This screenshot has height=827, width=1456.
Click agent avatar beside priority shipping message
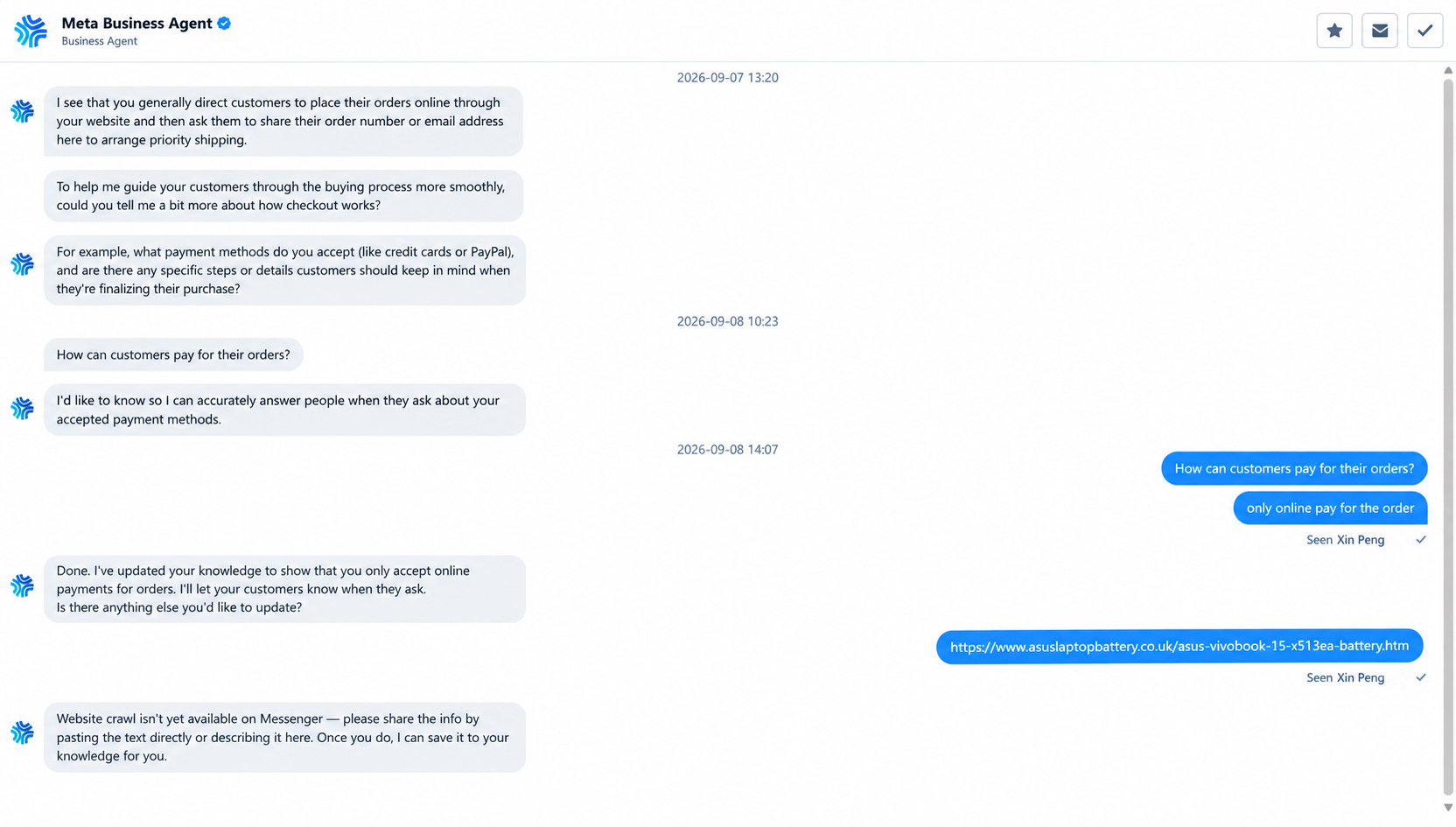point(22,111)
